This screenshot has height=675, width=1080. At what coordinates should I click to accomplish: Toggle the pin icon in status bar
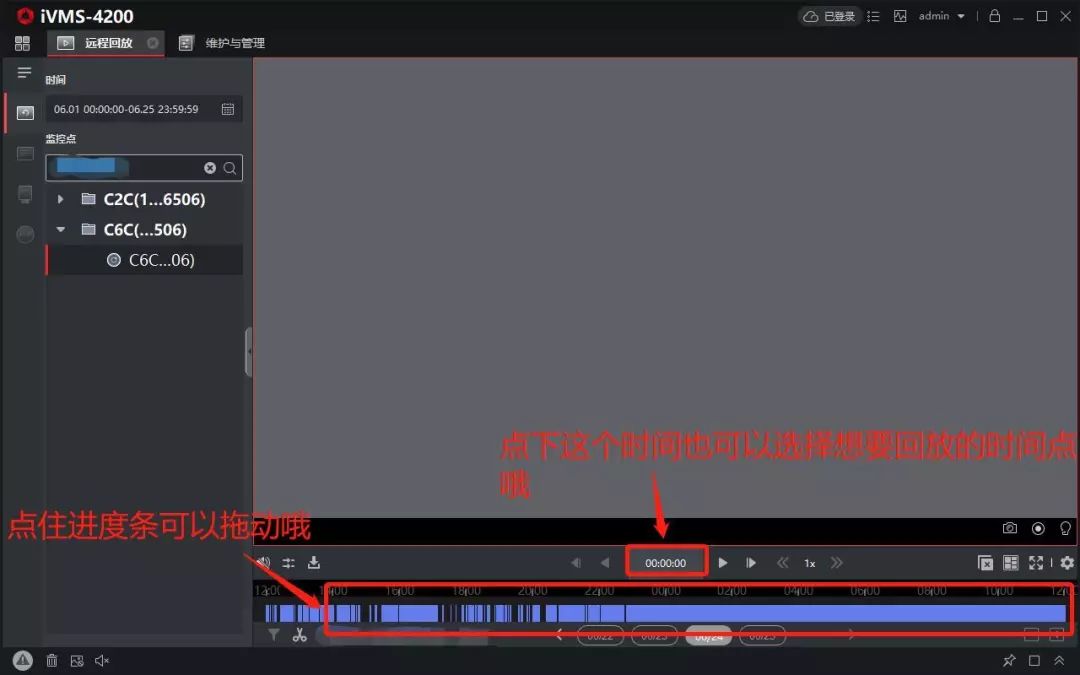1009,660
